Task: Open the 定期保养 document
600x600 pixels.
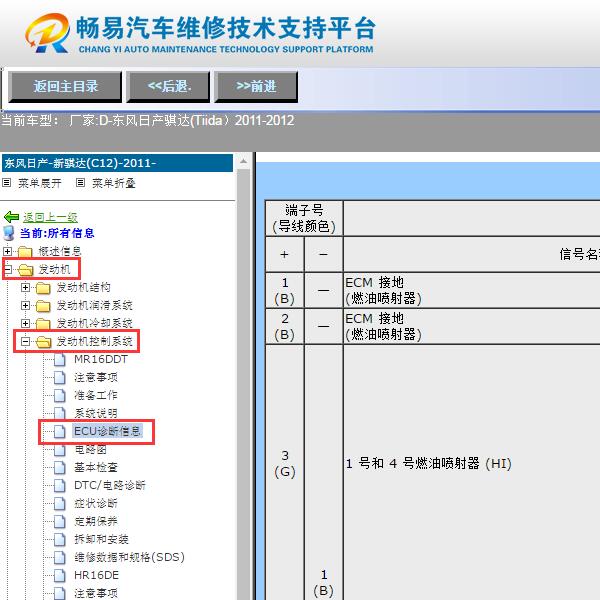Action: point(96,521)
